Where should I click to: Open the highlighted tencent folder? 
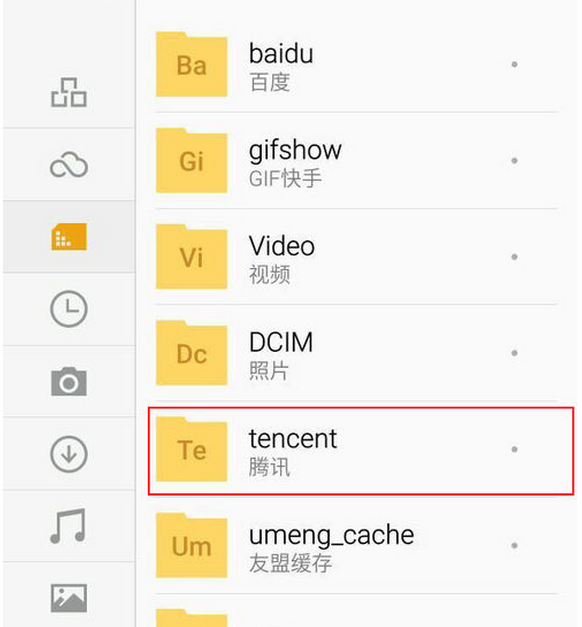point(361,451)
